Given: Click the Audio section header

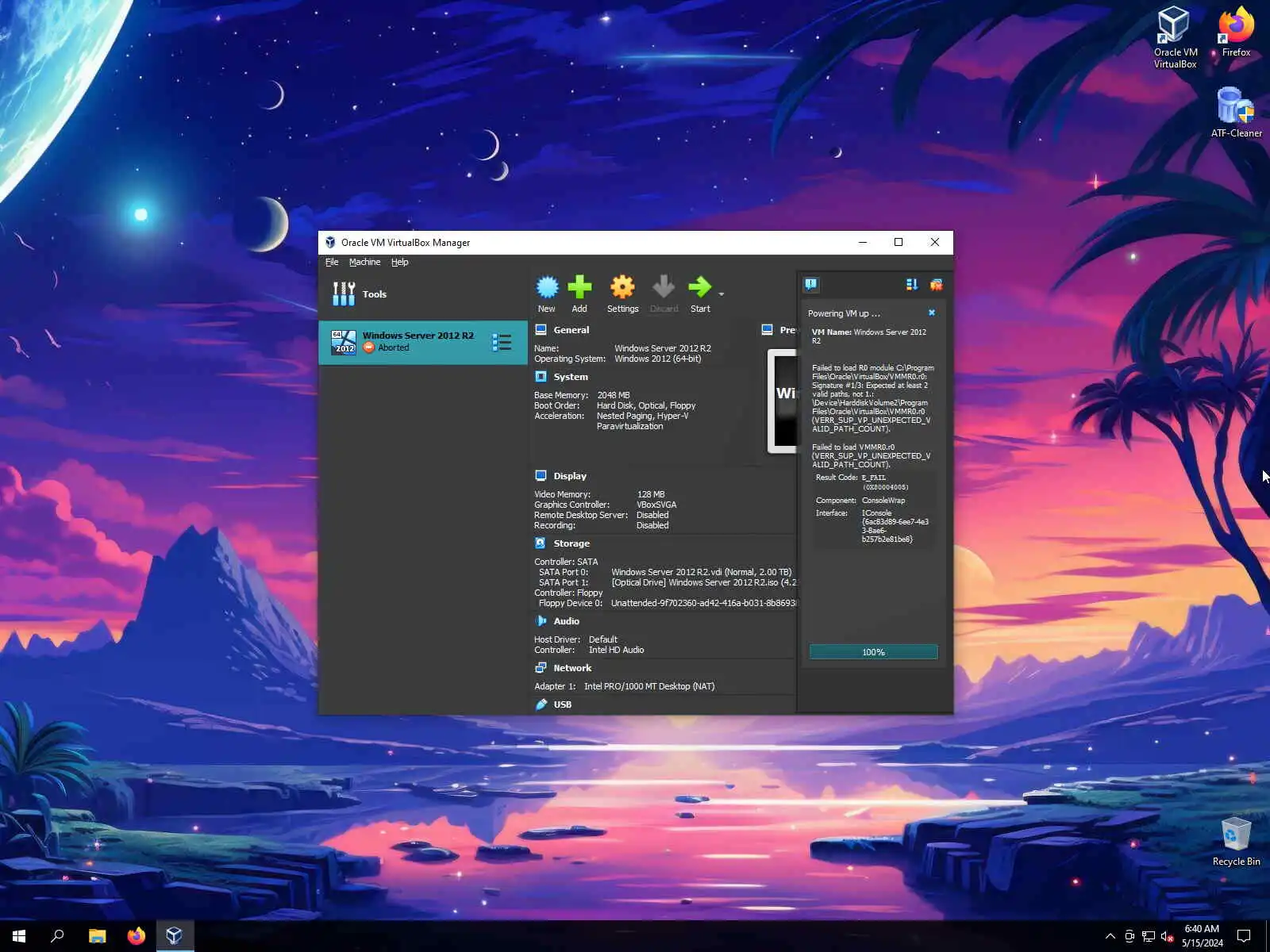Looking at the screenshot, I should pos(566,621).
